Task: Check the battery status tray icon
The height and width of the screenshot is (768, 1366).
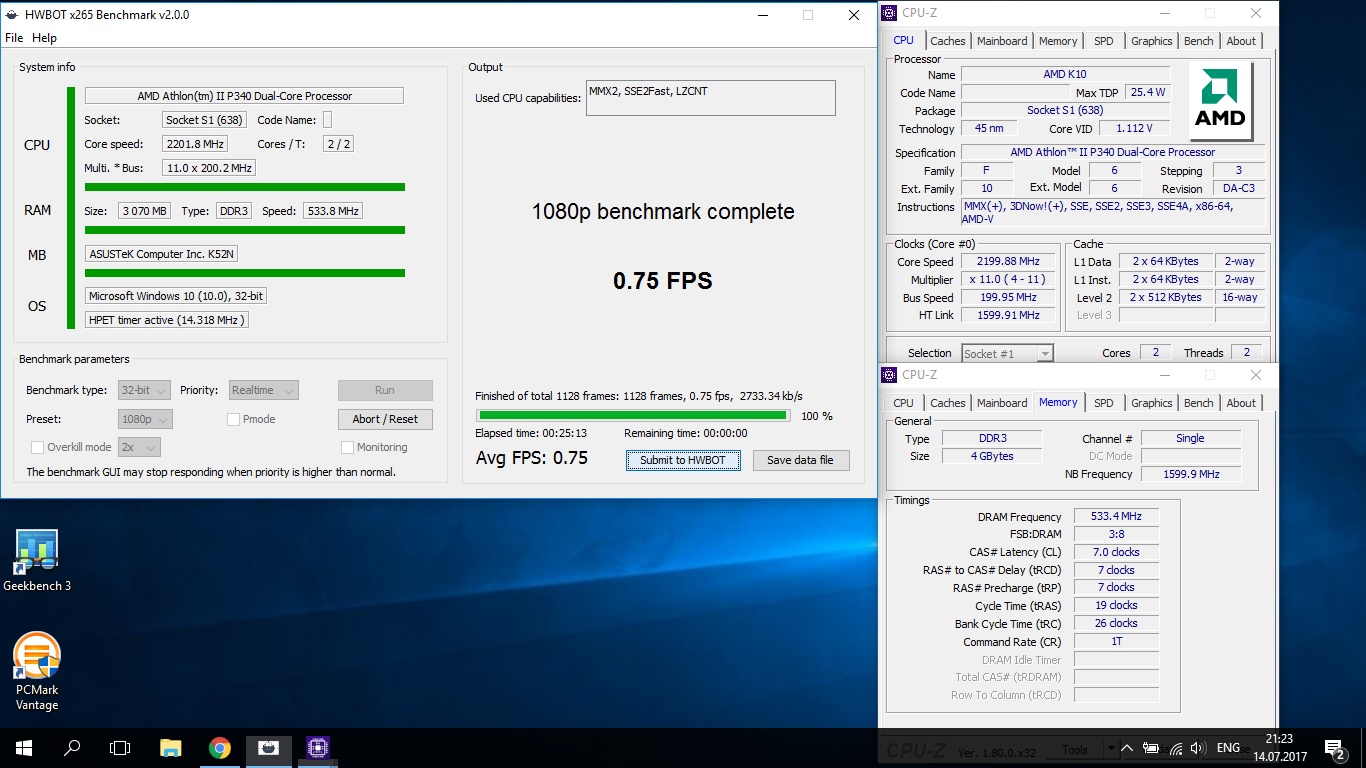Action: click(1151, 748)
